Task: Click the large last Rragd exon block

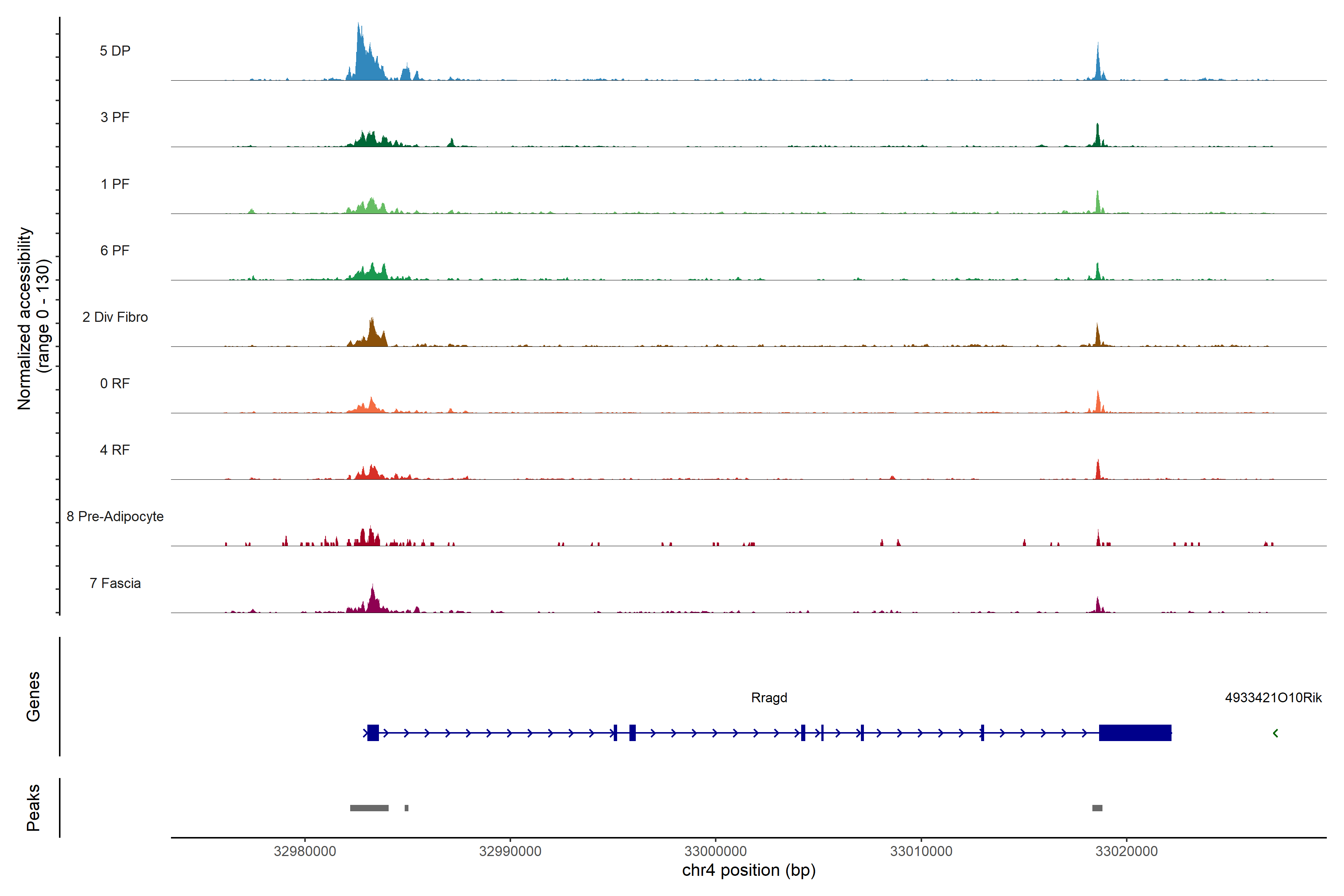Action: tap(1135, 732)
